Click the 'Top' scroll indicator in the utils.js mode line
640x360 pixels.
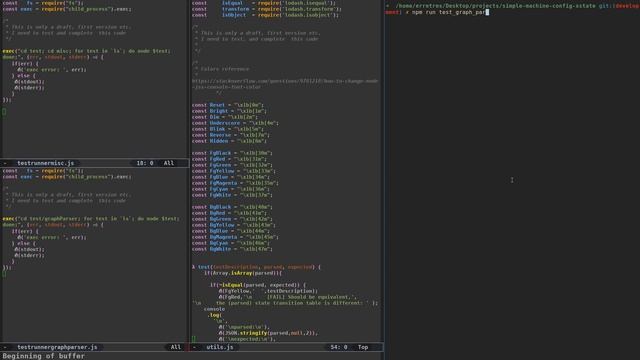click(363, 347)
